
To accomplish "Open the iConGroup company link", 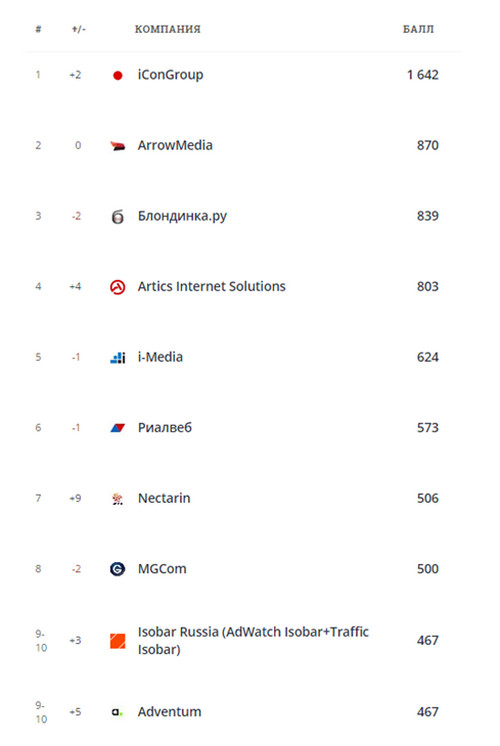I will coord(170,75).
